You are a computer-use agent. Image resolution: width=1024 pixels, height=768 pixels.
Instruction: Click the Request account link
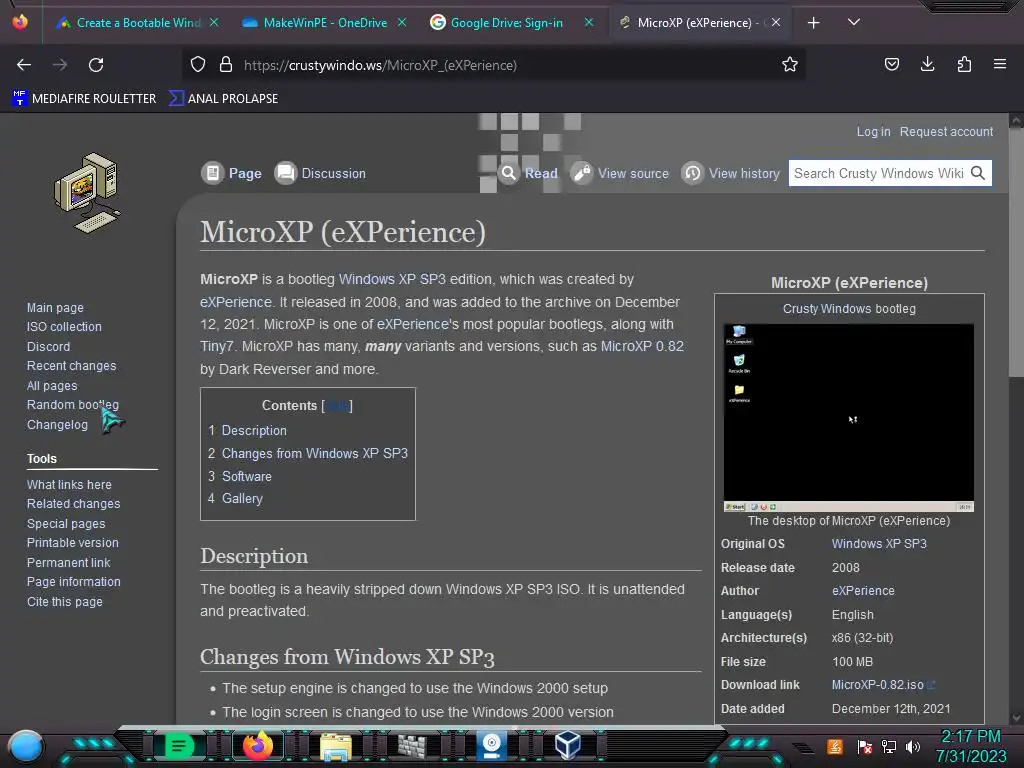click(946, 131)
